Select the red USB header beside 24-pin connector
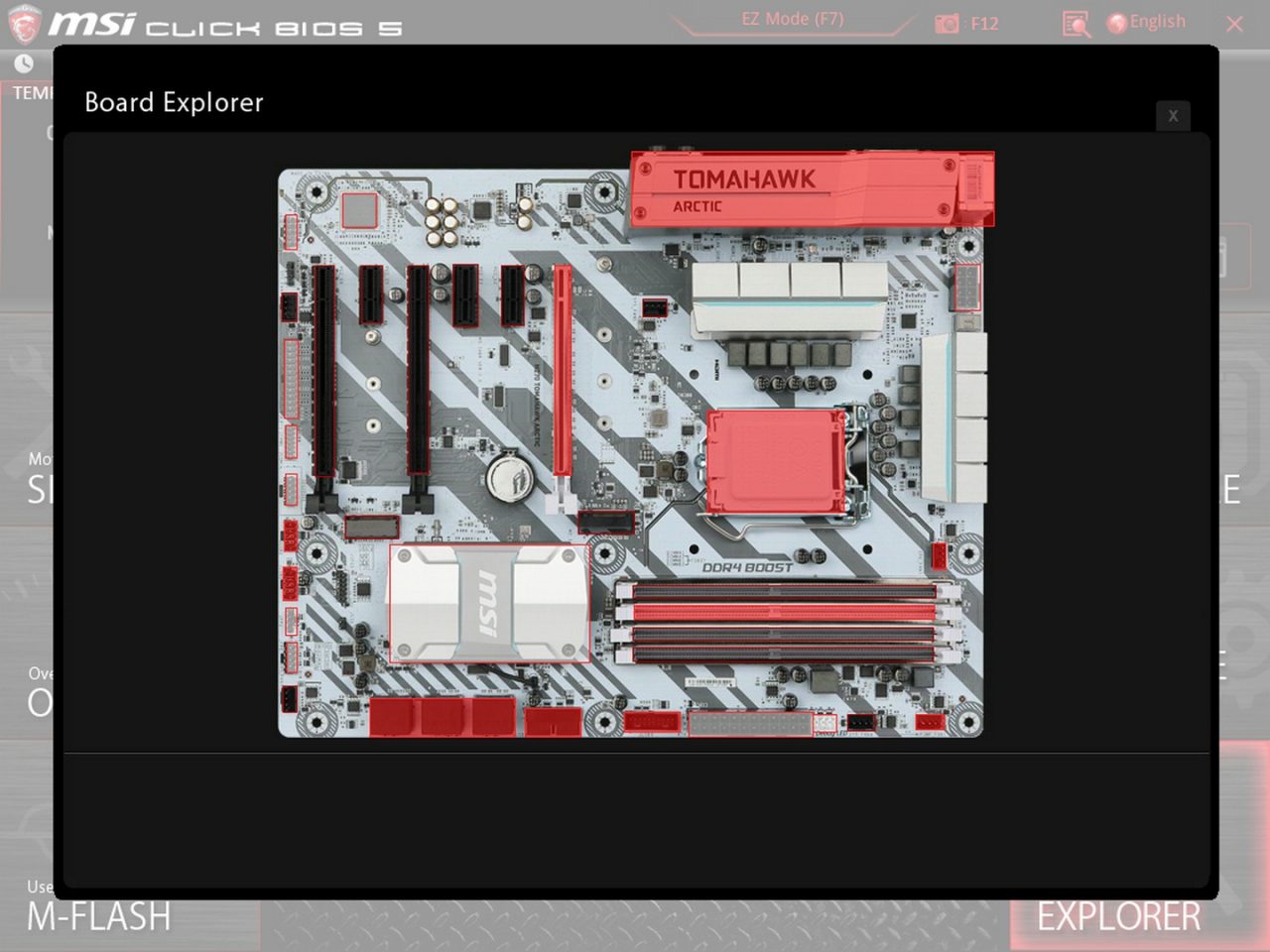This screenshot has height=952, width=1270. (652, 722)
